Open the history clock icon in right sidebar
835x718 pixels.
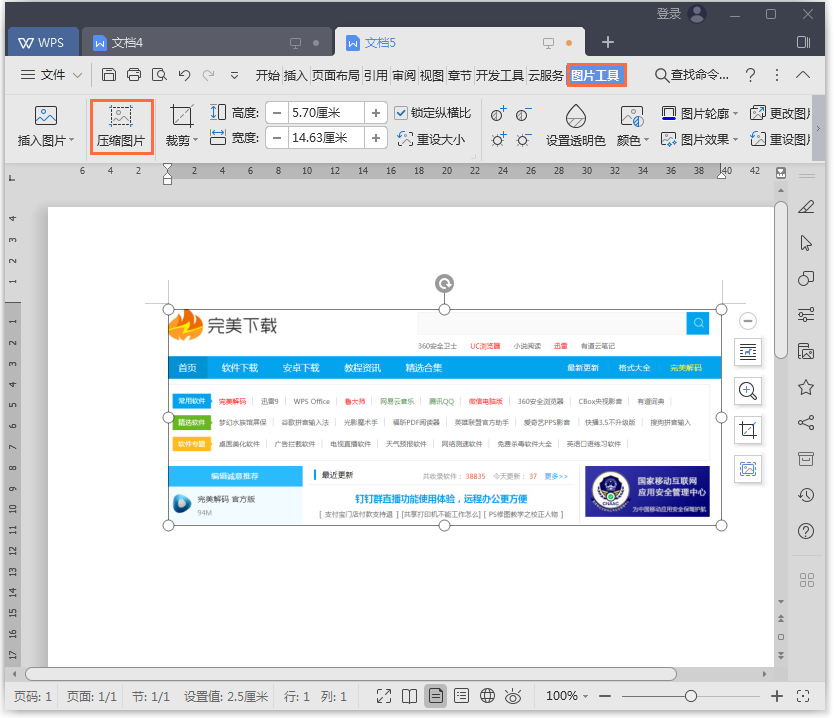tap(806, 495)
